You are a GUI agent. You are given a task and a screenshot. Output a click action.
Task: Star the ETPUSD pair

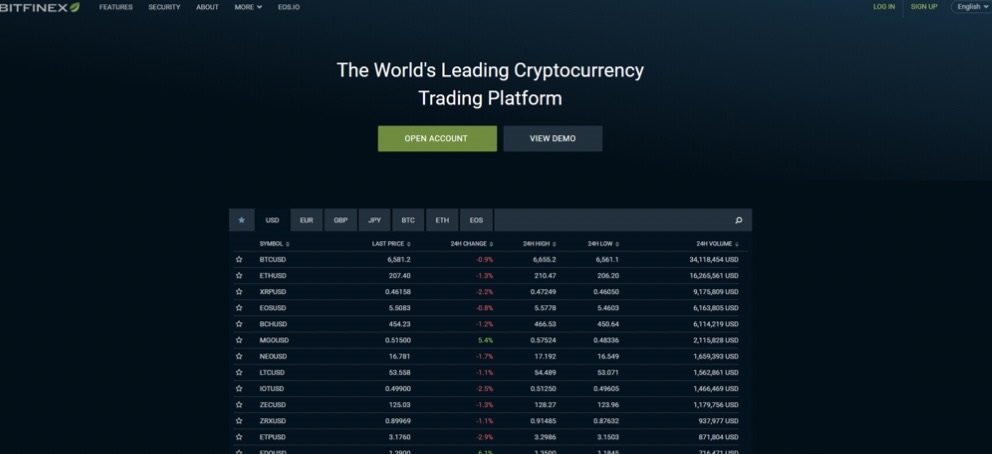239,437
